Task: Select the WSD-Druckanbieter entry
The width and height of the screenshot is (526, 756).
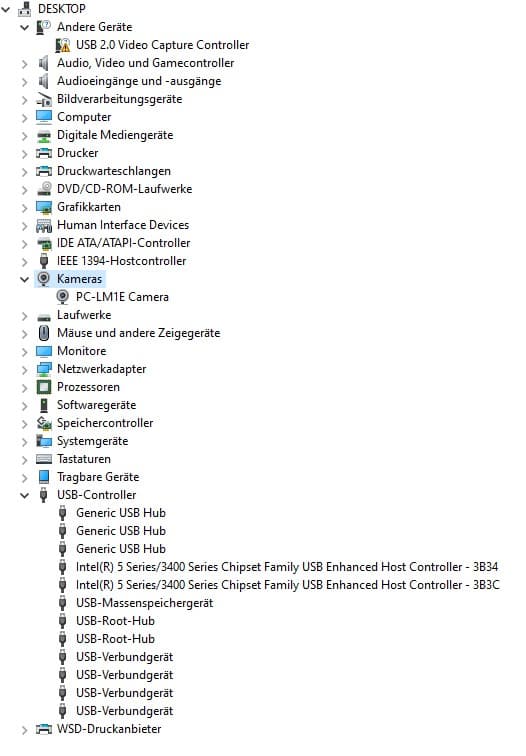Action: [109, 729]
